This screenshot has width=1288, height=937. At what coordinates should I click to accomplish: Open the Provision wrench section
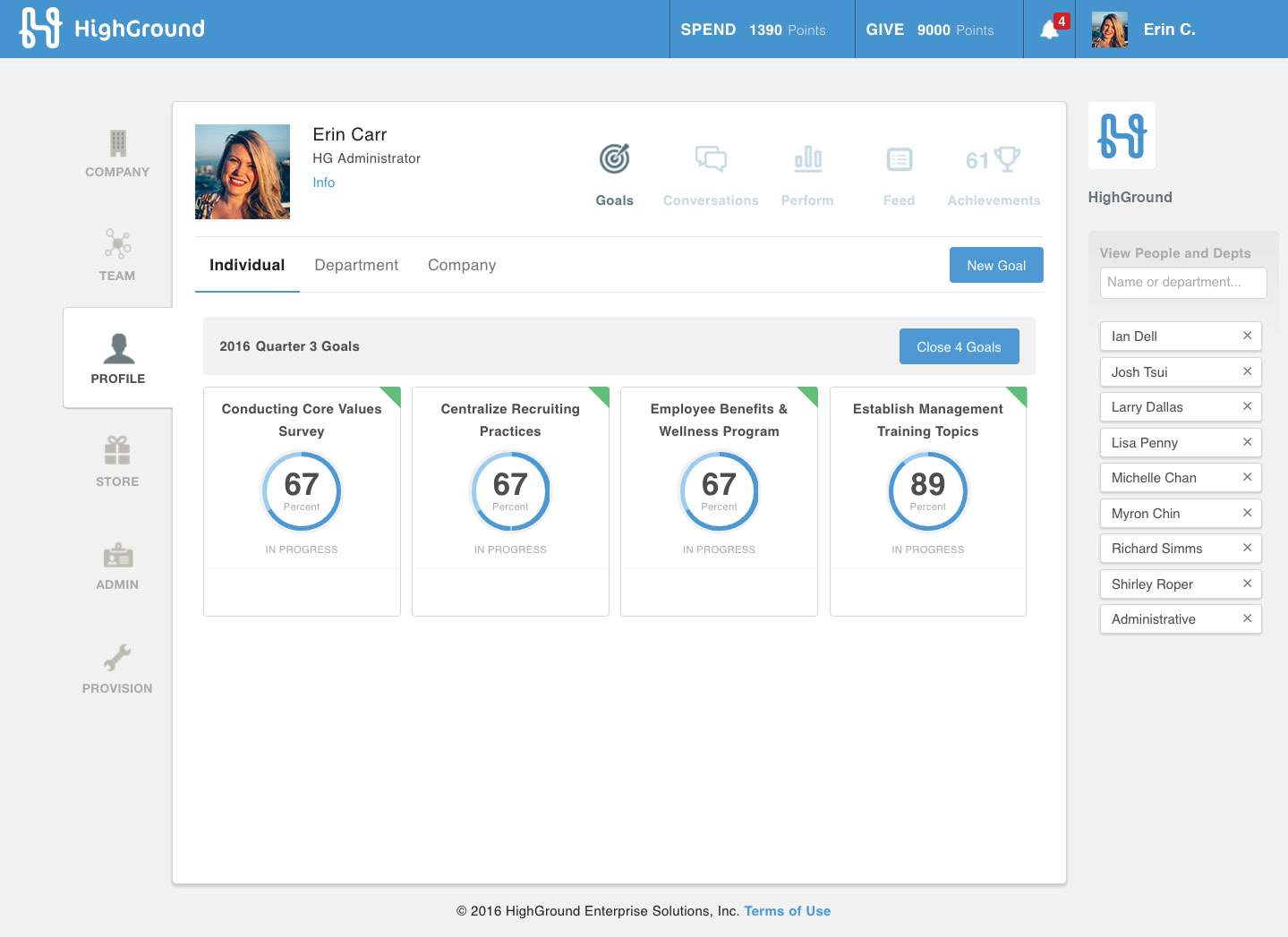click(117, 669)
